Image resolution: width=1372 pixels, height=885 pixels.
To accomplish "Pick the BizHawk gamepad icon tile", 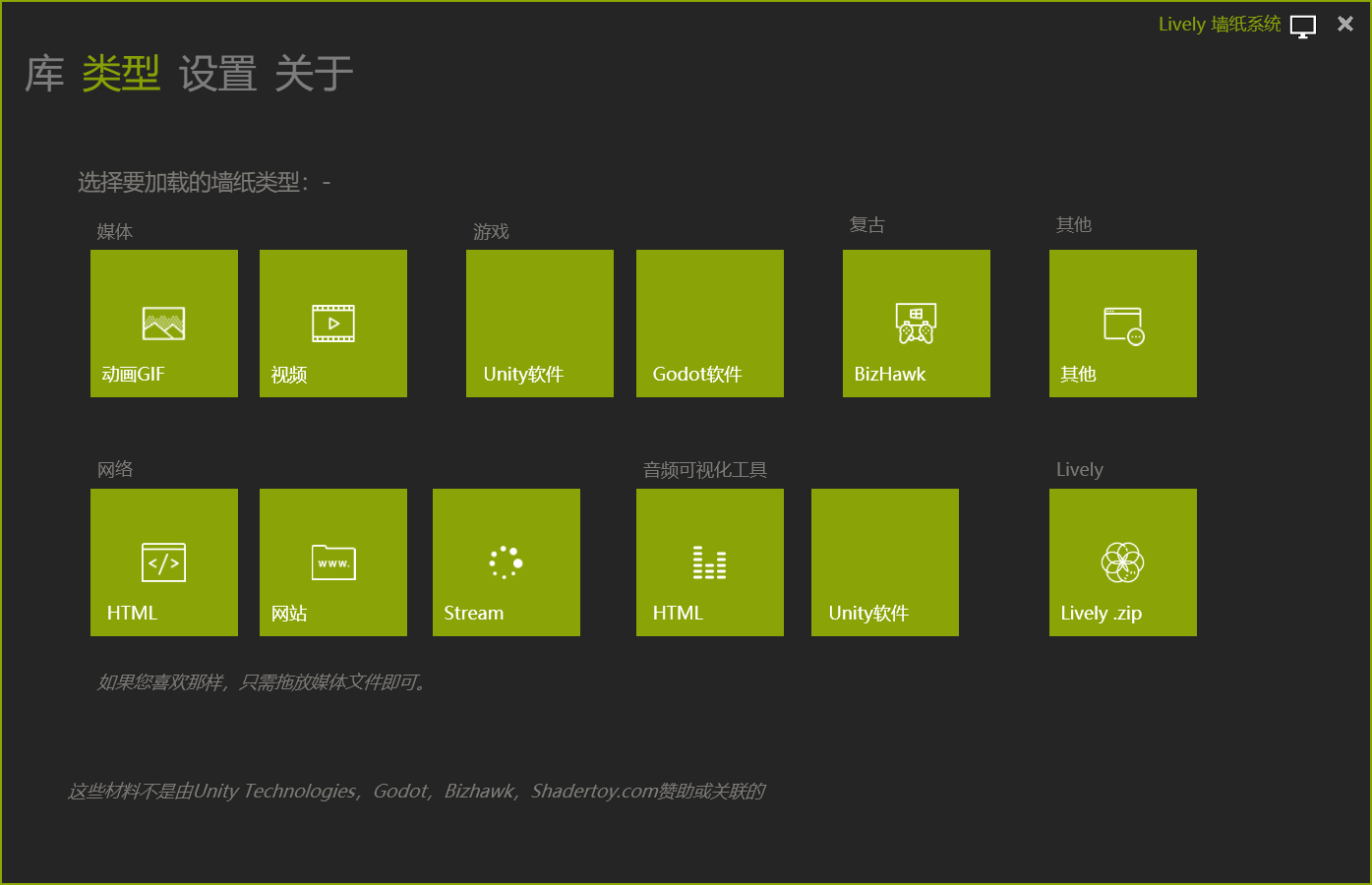I will [916, 324].
